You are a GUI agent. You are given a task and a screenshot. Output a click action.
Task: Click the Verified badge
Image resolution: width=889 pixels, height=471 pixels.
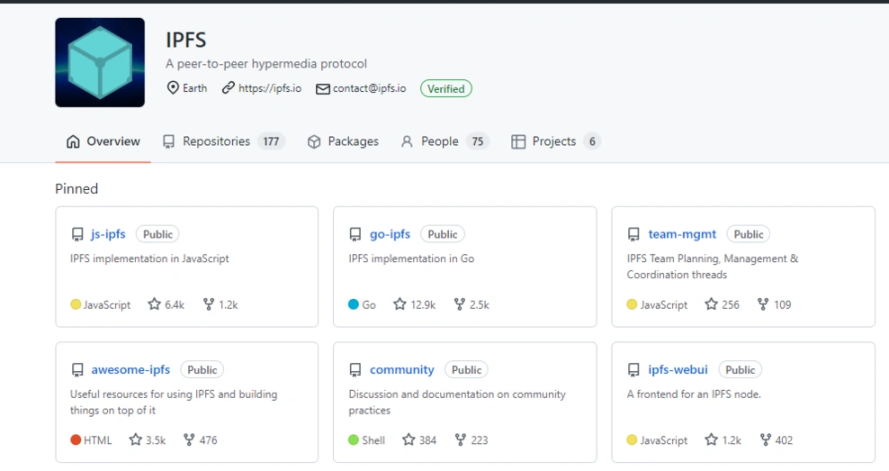coord(446,88)
